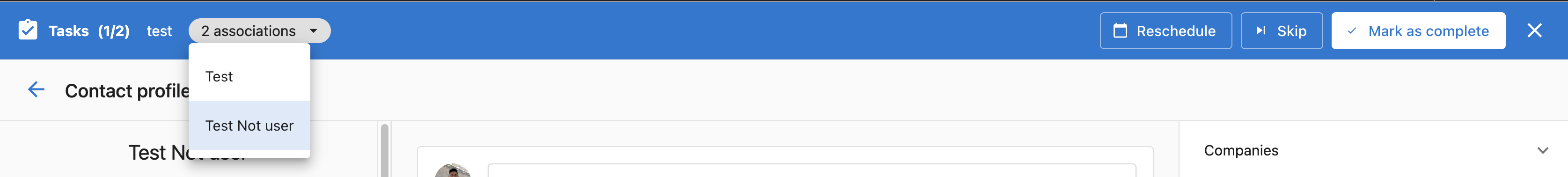
Task: Select Test from the associations menu
Action: tap(249, 76)
